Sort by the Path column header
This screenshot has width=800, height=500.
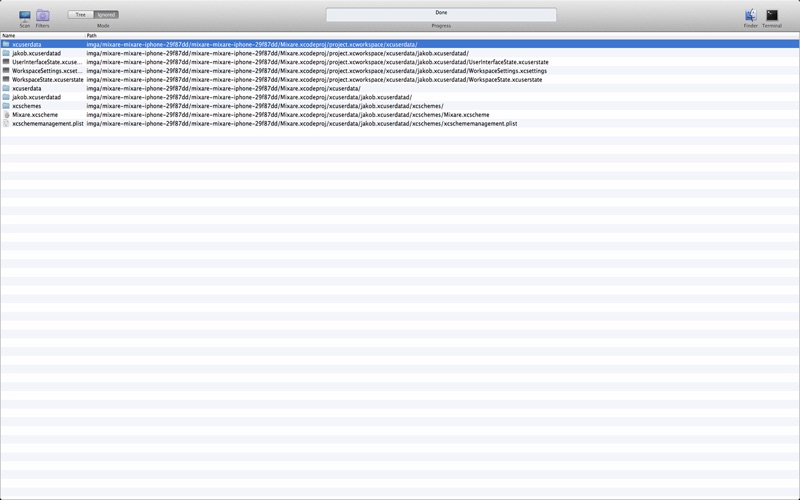[x=442, y=36]
